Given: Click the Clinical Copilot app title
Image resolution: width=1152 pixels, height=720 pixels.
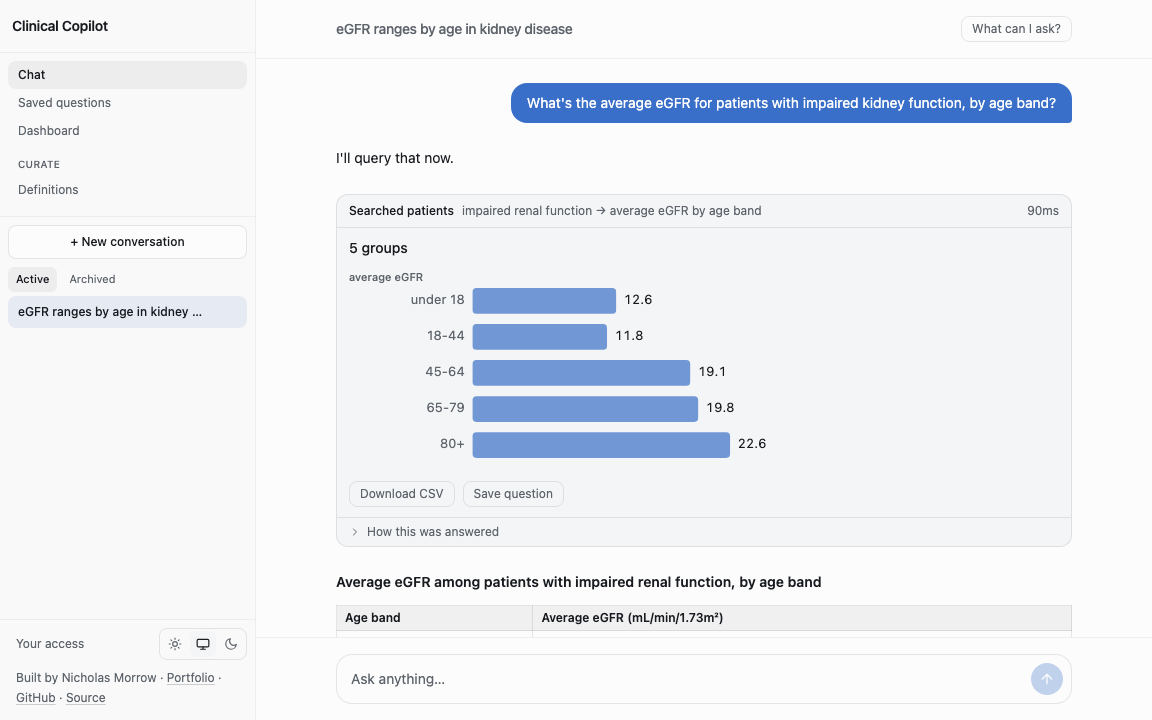Looking at the screenshot, I should (60, 26).
